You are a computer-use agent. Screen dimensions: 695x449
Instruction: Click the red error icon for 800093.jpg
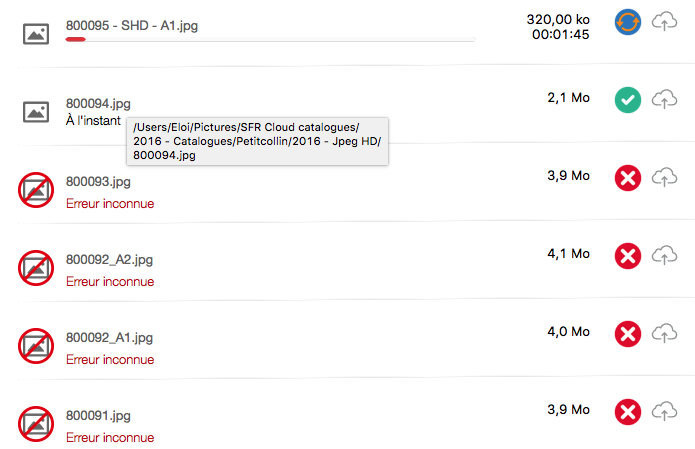coord(627,178)
